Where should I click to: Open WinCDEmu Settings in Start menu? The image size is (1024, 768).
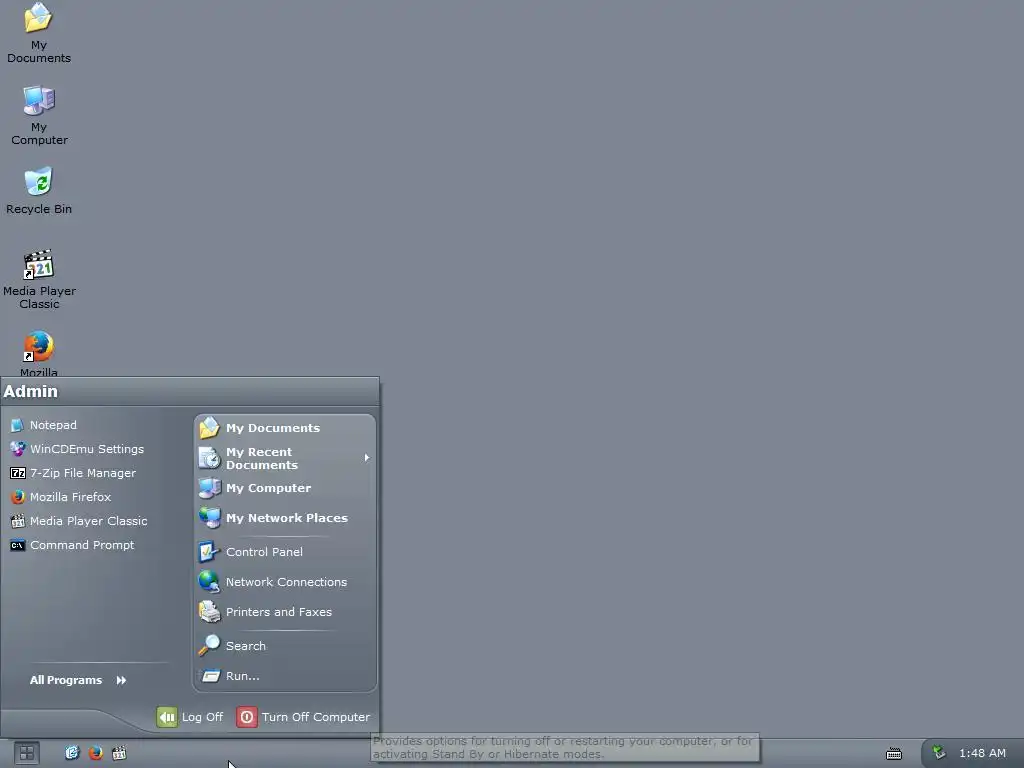click(x=77, y=449)
